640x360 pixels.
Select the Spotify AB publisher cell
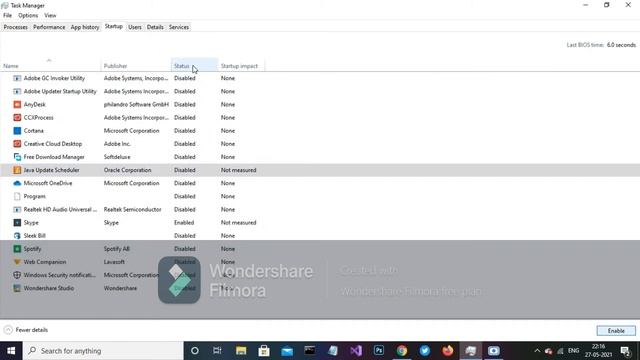point(116,249)
